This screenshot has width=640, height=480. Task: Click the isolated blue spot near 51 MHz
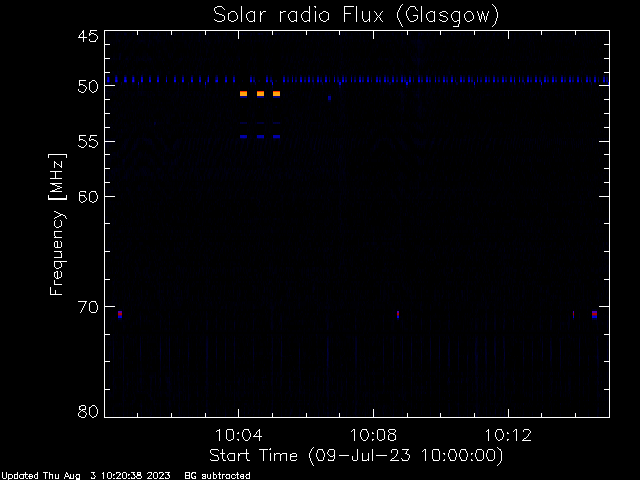click(329, 98)
